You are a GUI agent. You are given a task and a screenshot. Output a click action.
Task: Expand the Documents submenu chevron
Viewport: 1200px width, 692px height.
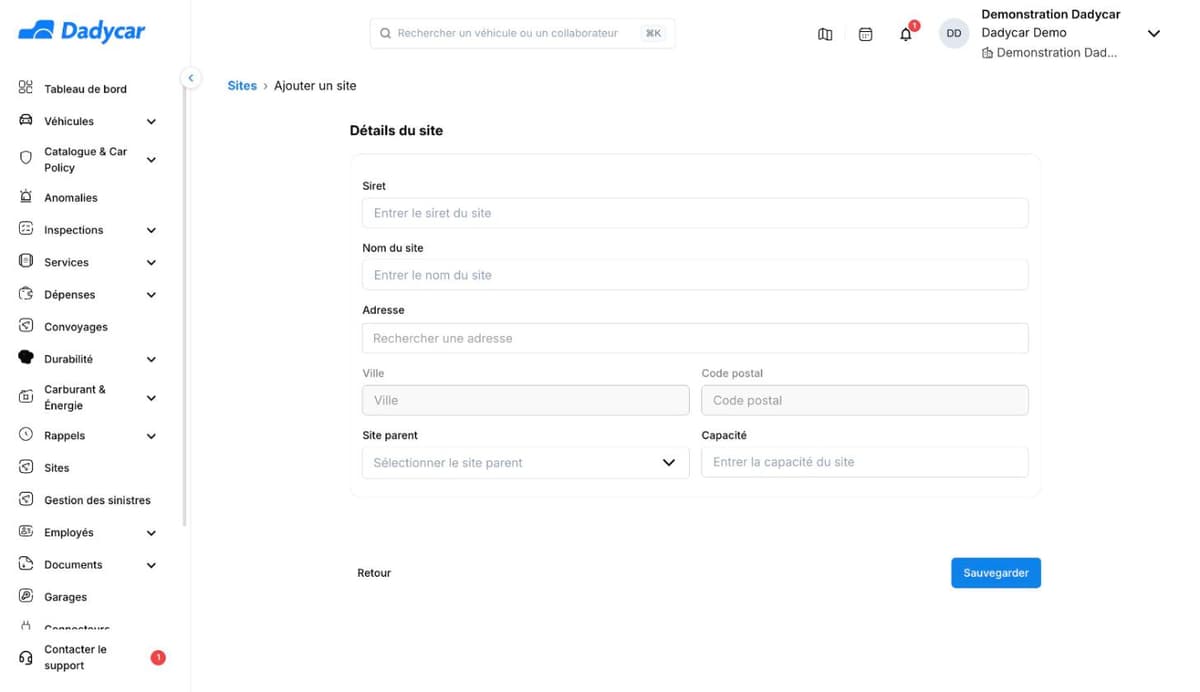[x=151, y=565]
